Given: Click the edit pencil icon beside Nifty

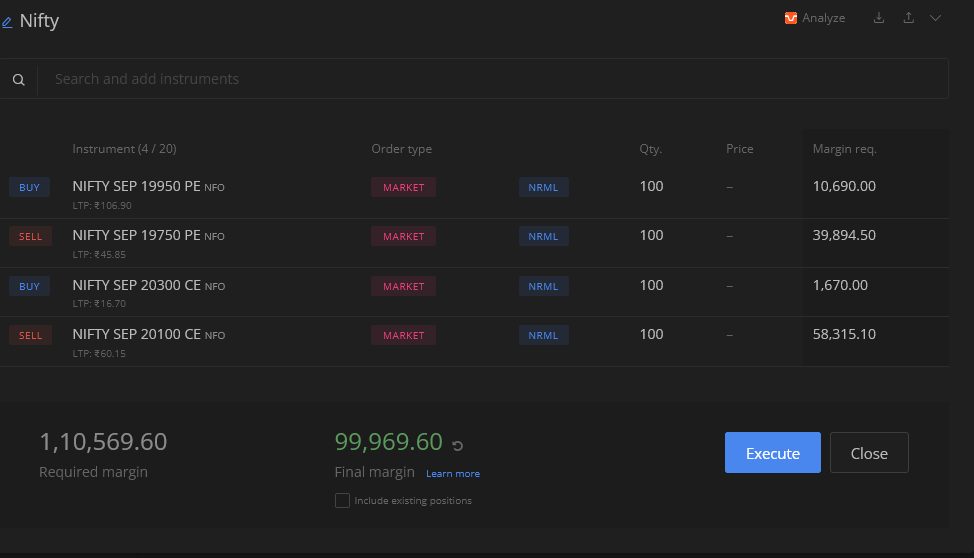Looking at the screenshot, I should (7, 22).
